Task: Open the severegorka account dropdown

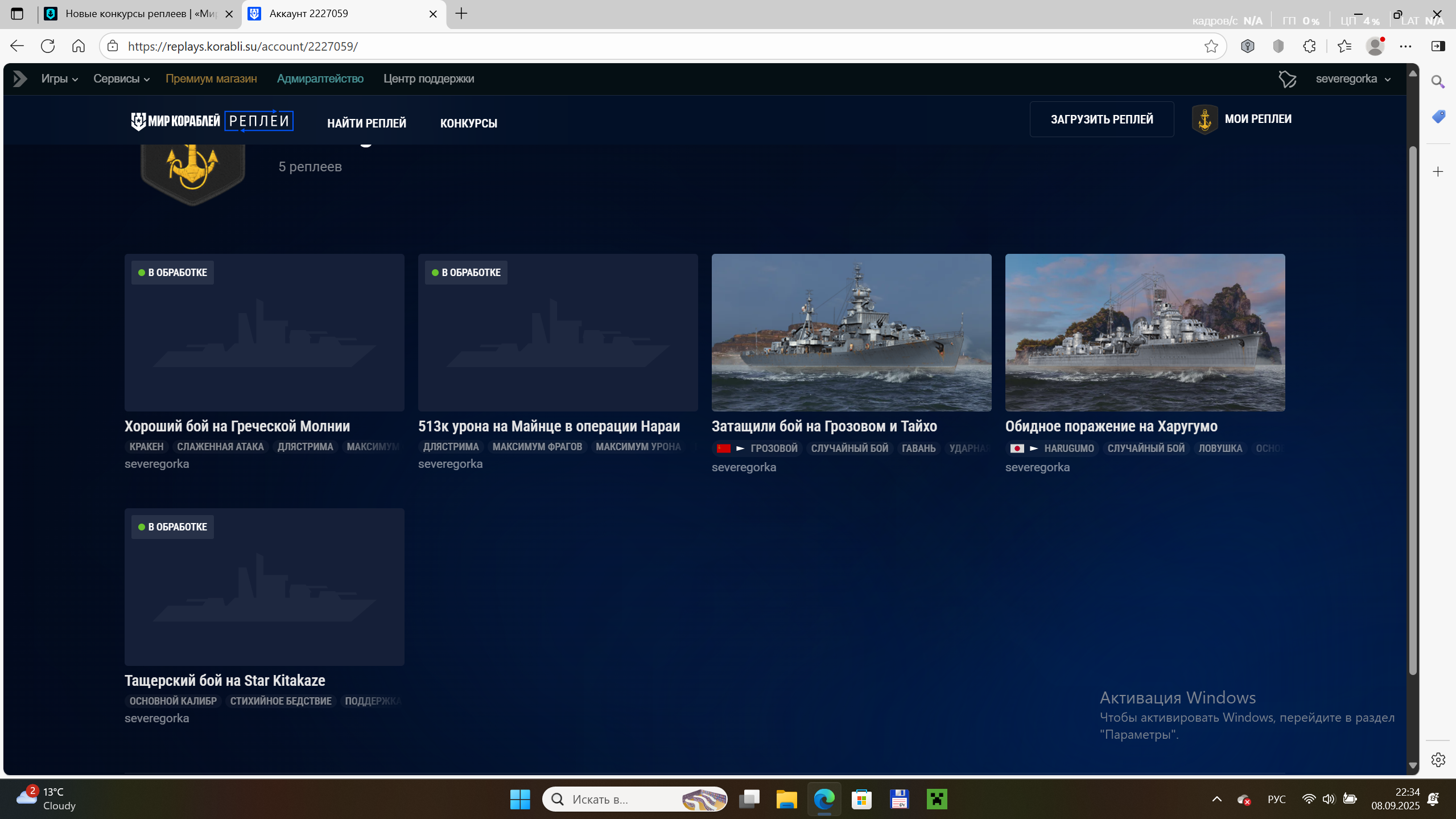Action: click(x=1352, y=79)
